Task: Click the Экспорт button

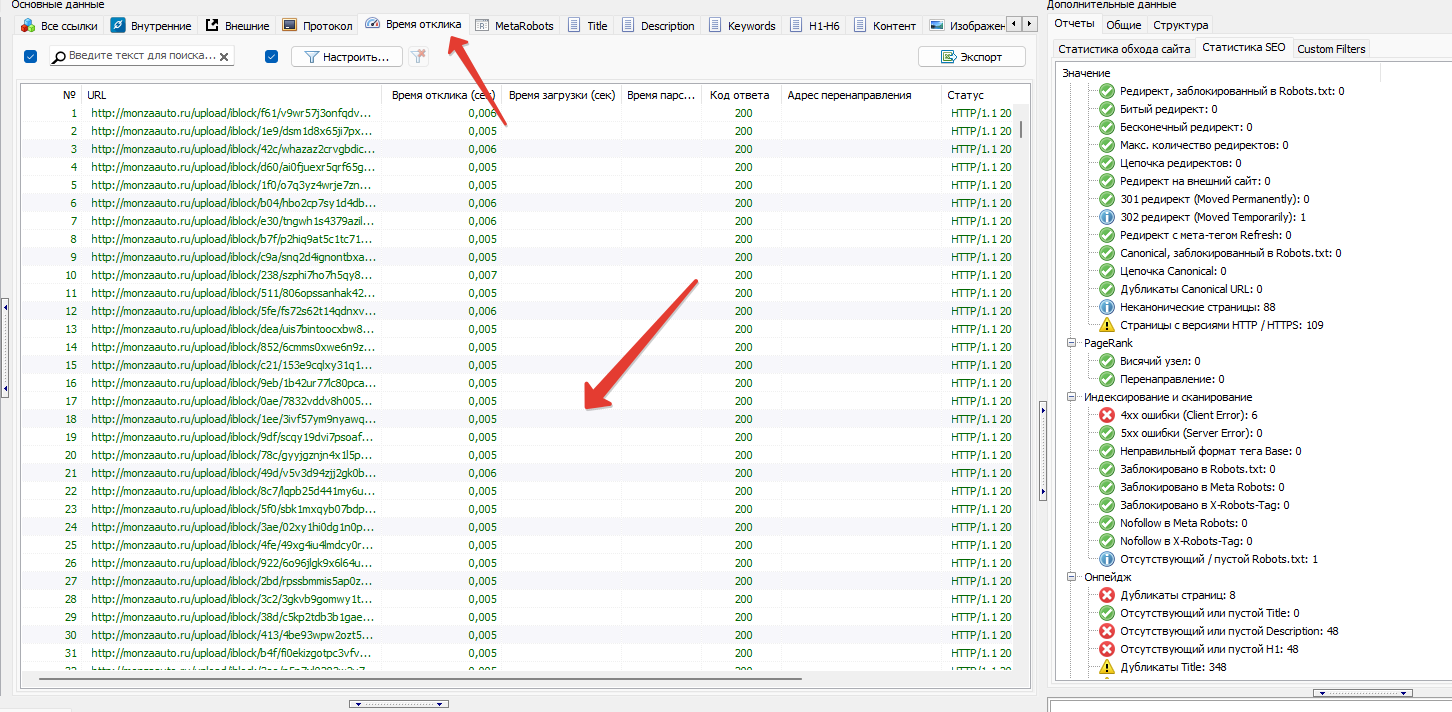Action: coord(971,57)
